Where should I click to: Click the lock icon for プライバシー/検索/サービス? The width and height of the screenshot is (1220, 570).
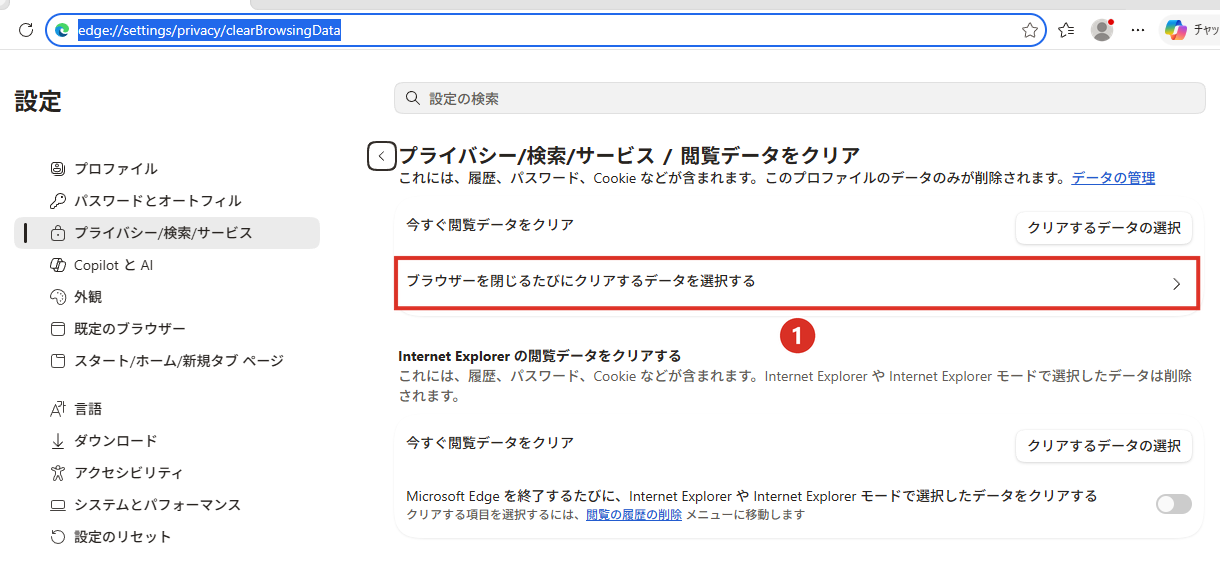[57, 232]
